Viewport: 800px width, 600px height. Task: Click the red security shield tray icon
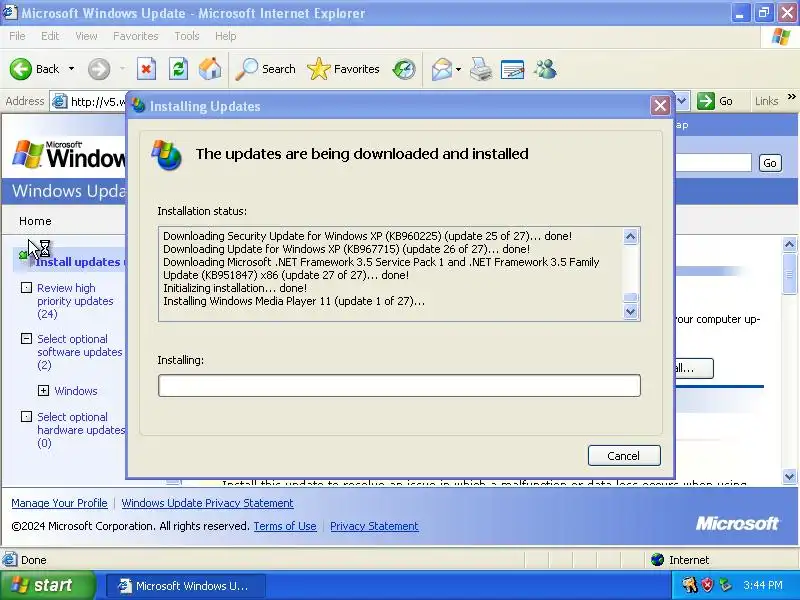point(707,585)
